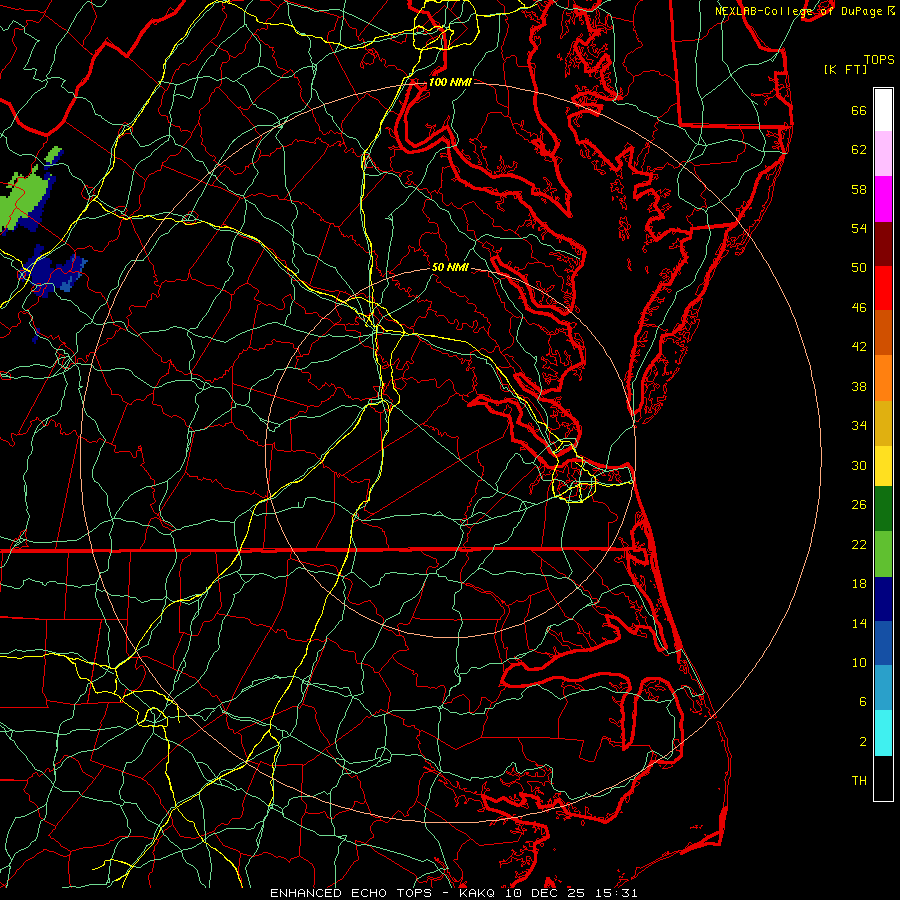The image size is (900, 900).
Task: Click the "6" legend value
Action: (x=862, y=701)
